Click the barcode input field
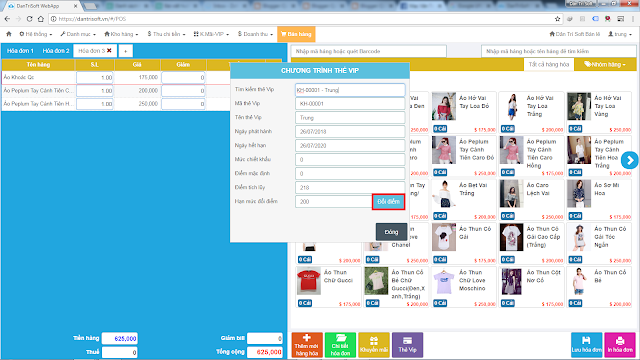This screenshot has width=640, height=360. [x=369, y=51]
